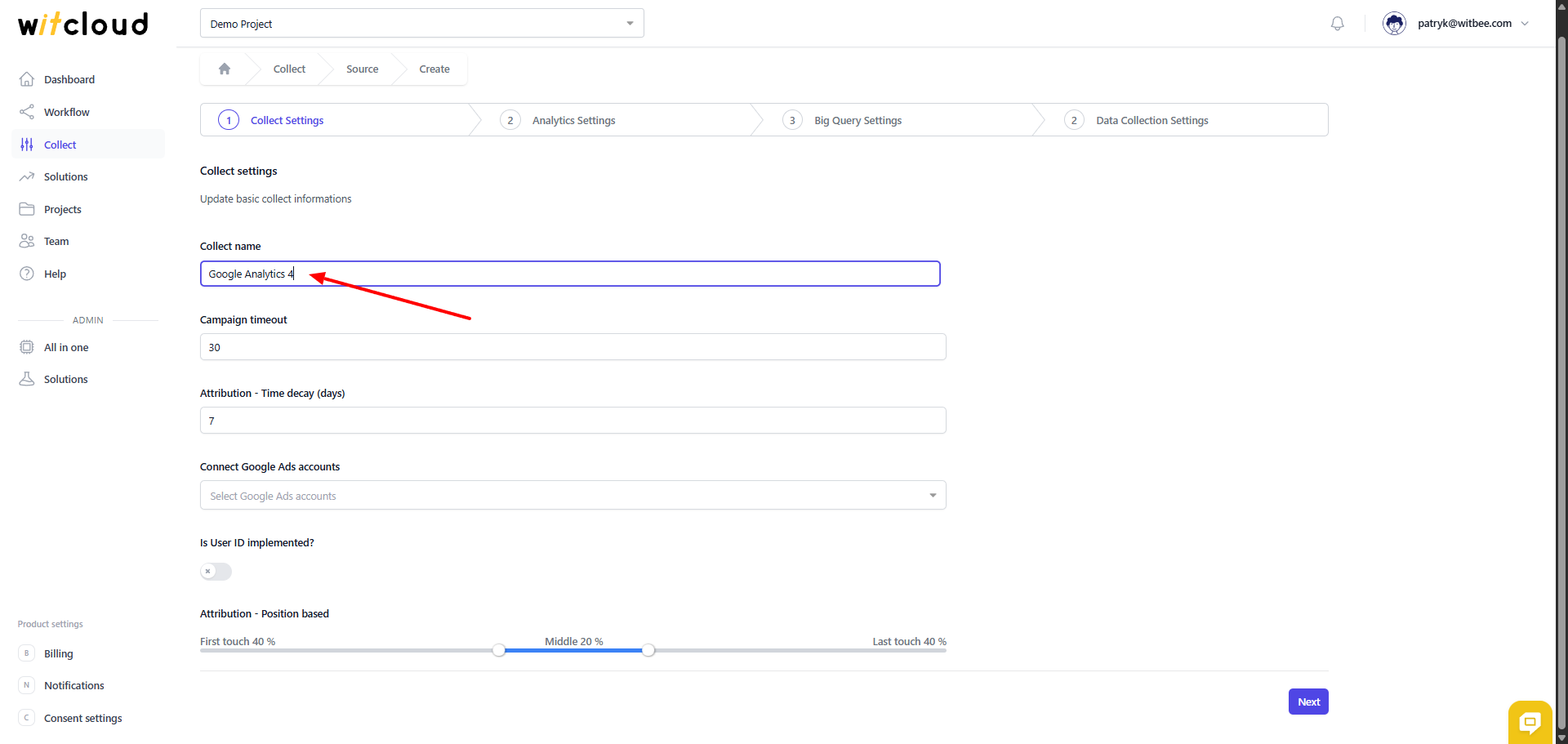The image size is (1568, 744).
Task: Open notifications bell icon
Action: click(1337, 24)
